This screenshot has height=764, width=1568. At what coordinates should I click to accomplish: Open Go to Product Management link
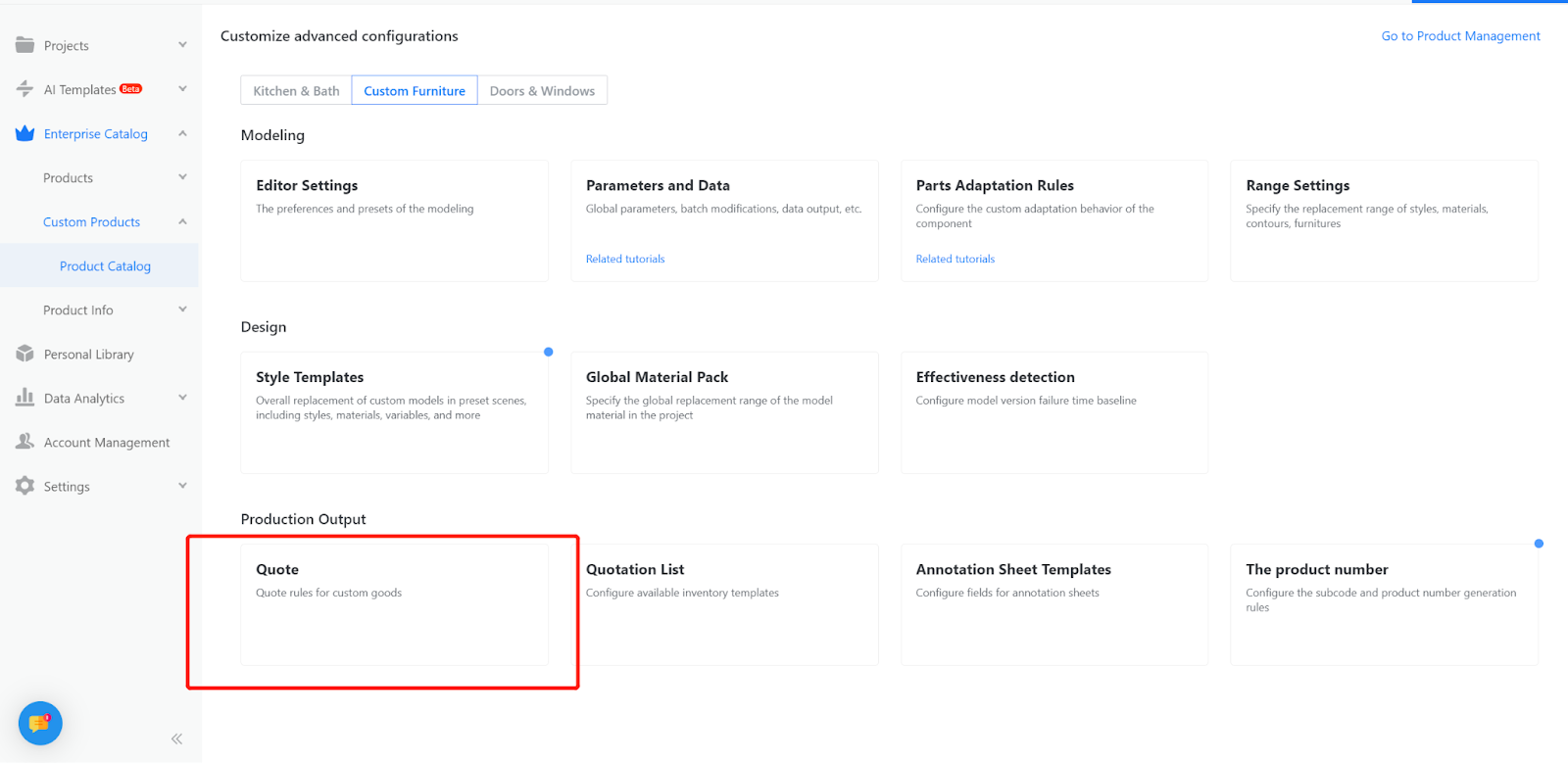coord(1460,36)
